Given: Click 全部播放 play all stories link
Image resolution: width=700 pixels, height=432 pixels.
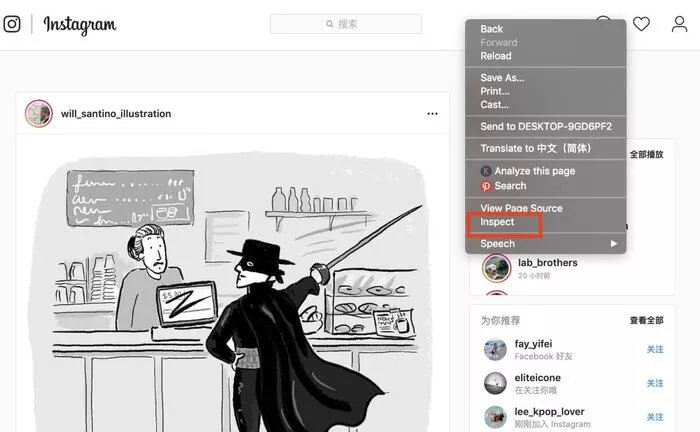Looking at the screenshot, I should (x=646, y=154).
